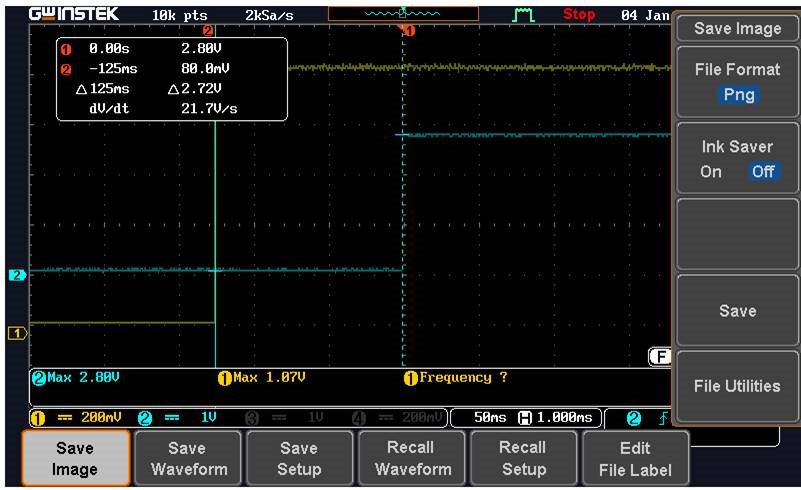Click the 04 Jan date display
Screen dimensions: 801x490
645,15
